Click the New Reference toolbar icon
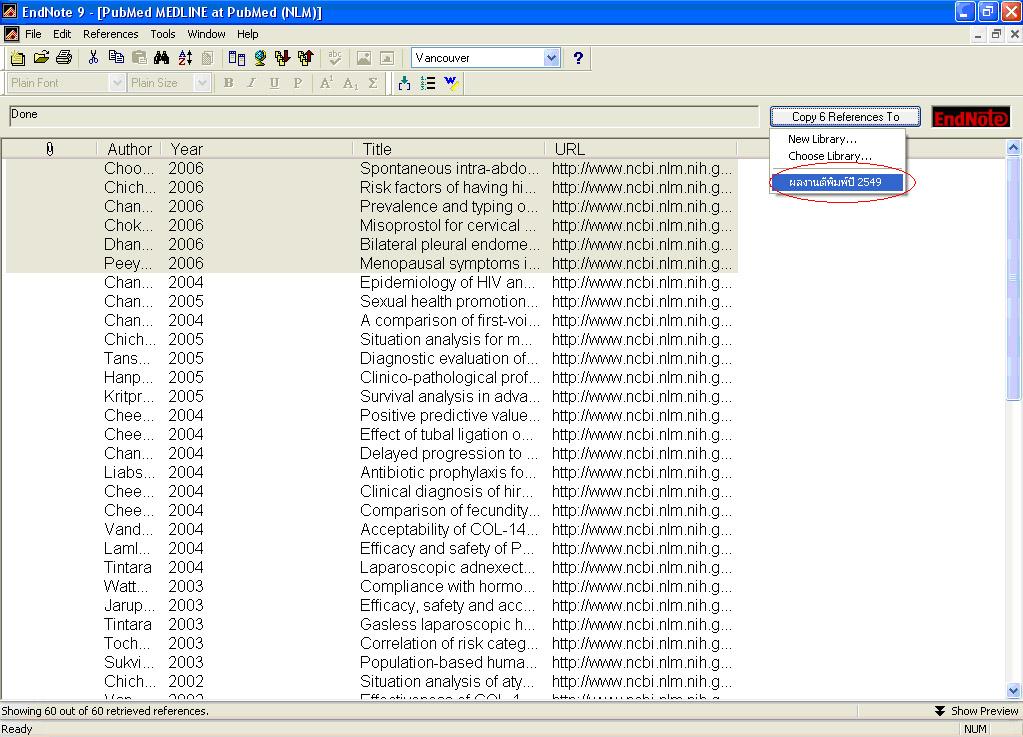The height and width of the screenshot is (737, 1023). (x=18, y=58)
